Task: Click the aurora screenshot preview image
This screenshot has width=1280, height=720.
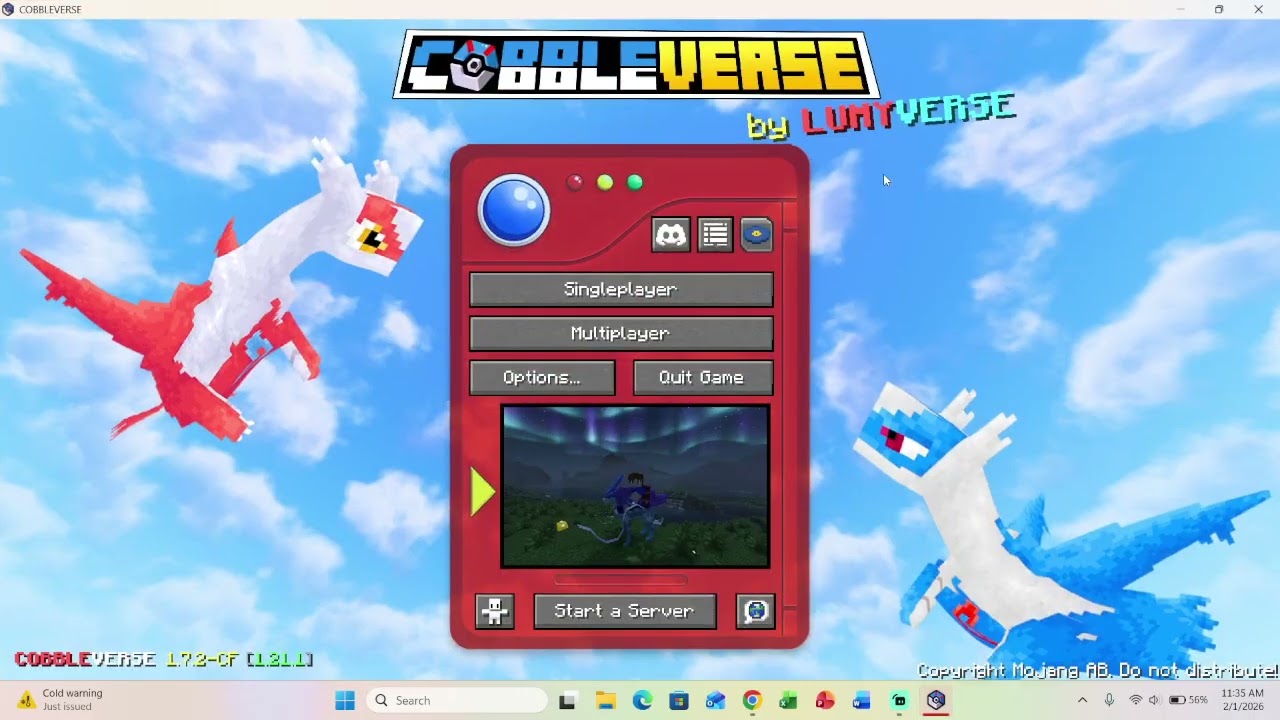Action: 635,486
